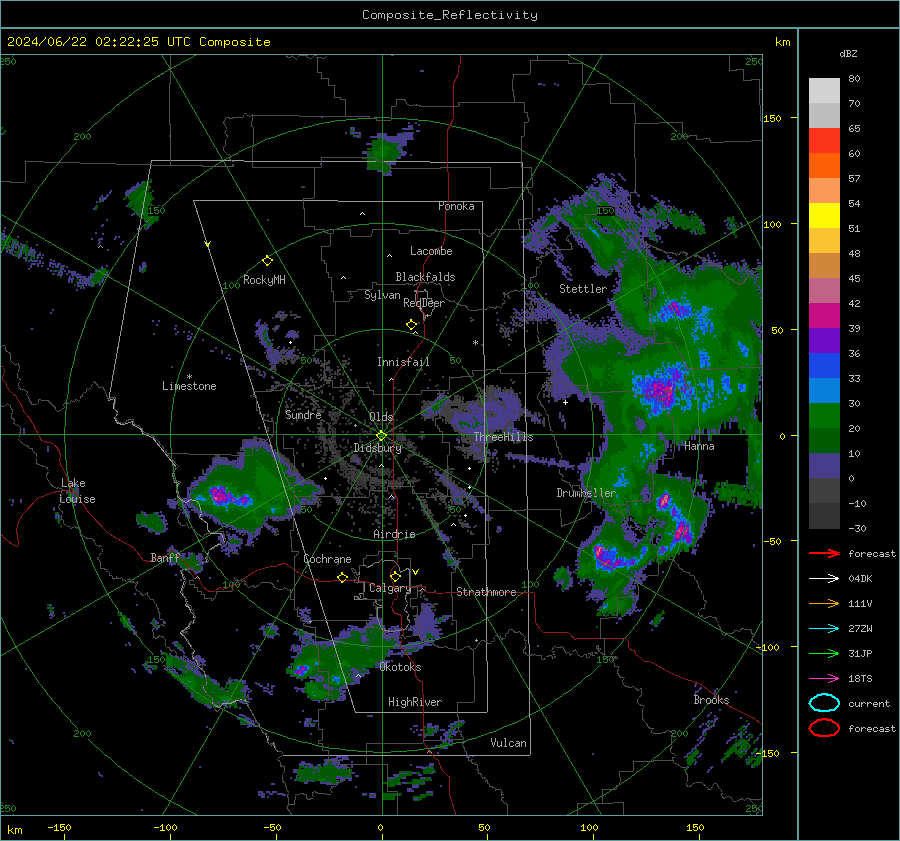Click the green 31JP arrow legend icon
Image resolution: width=900 pixels, height=841 pixels.
pos(824,653)
